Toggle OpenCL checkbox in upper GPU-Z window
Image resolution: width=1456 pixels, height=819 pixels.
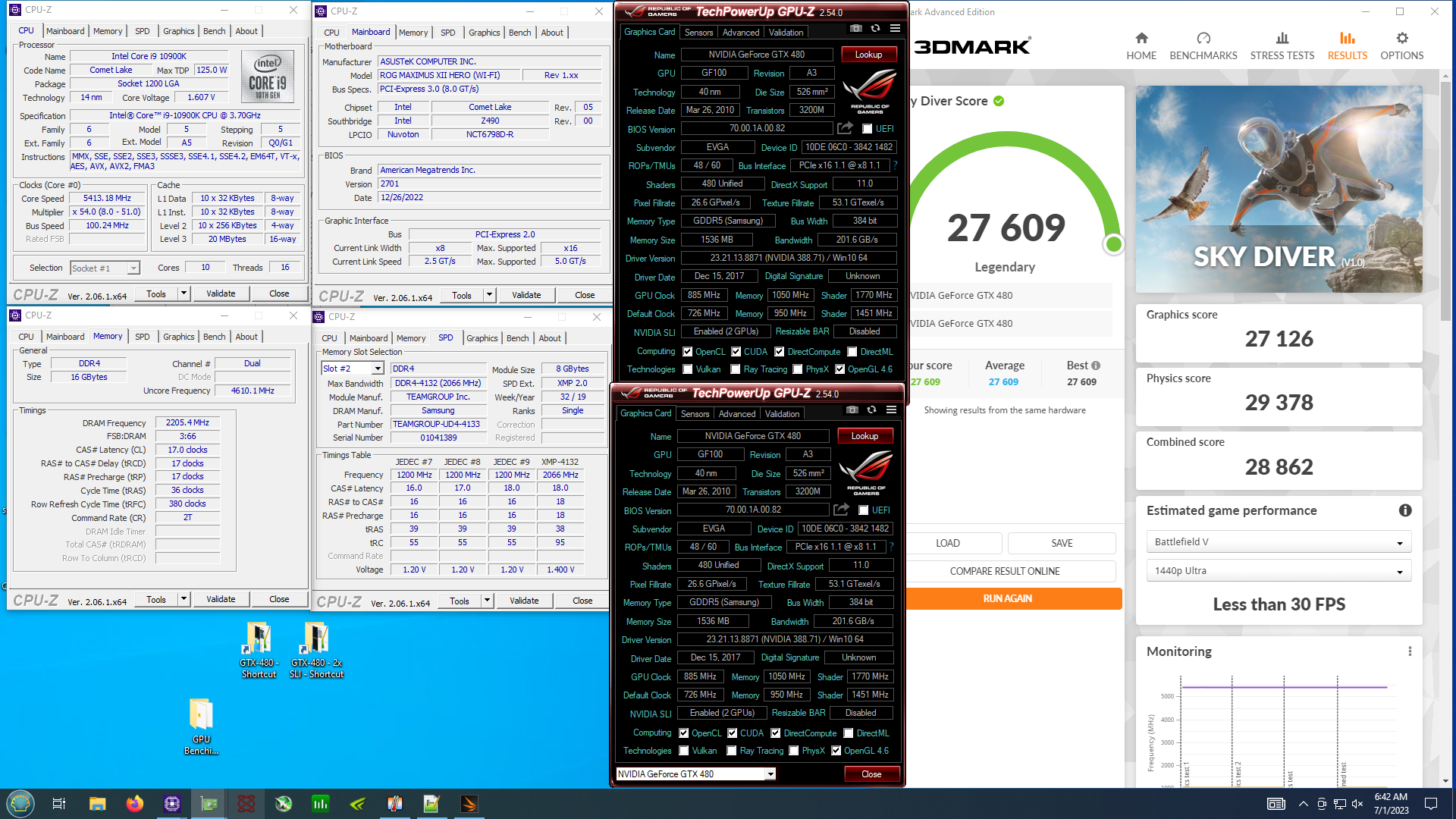point(687,352)
